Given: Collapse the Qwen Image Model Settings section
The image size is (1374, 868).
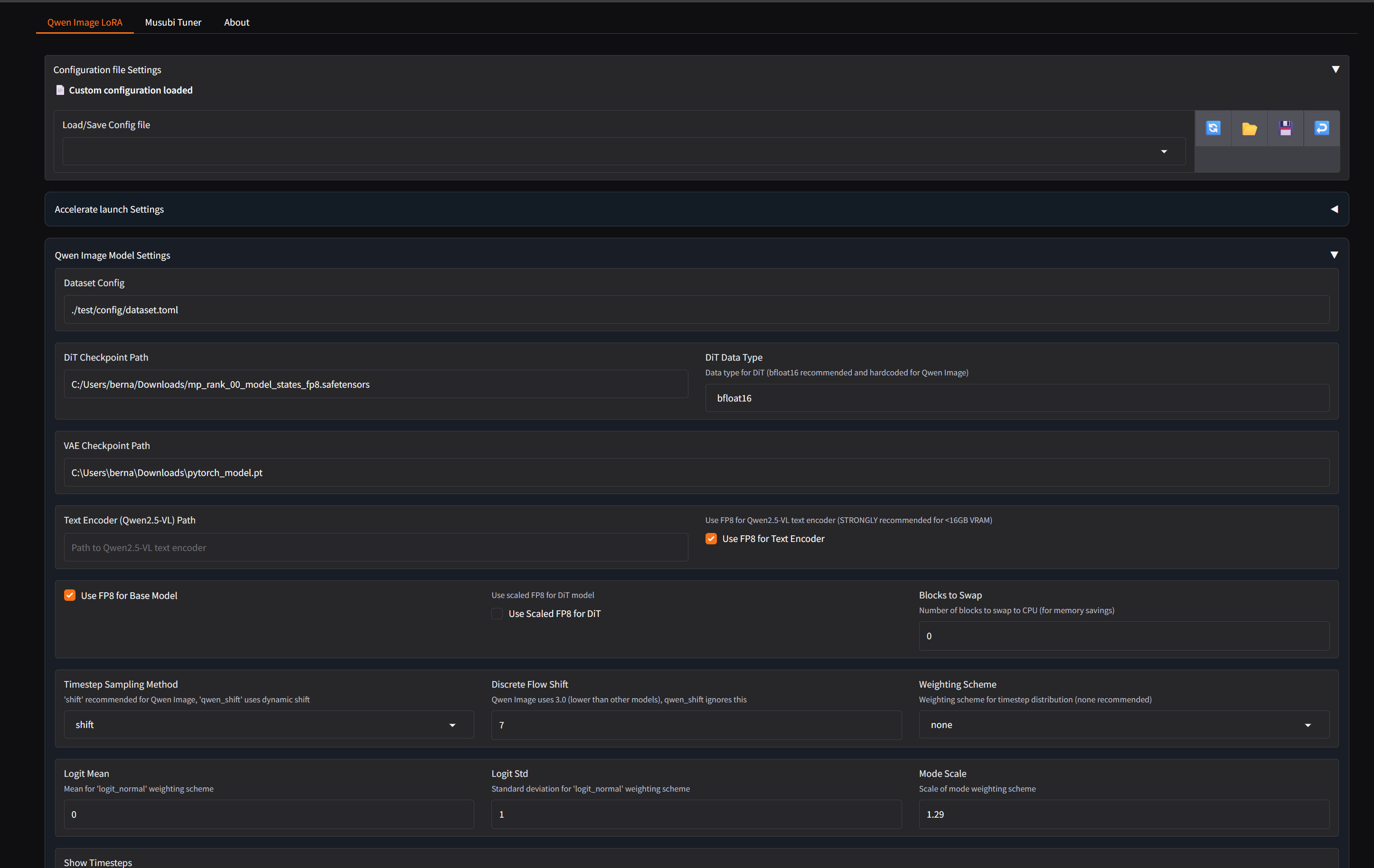Looking at the screenshot, I should coord(1334,255).
